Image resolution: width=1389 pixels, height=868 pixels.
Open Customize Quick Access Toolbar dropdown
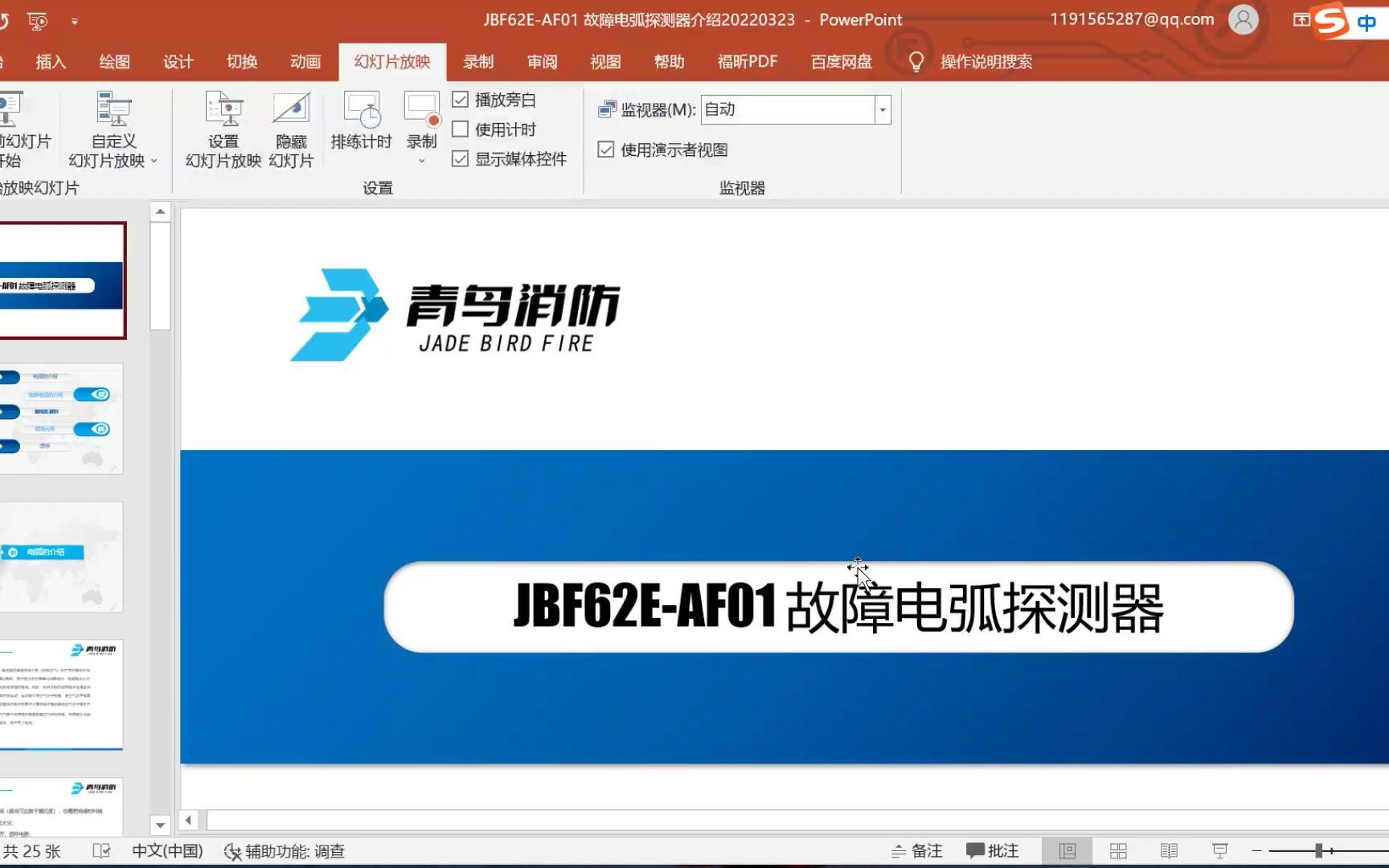pos(75,22)
